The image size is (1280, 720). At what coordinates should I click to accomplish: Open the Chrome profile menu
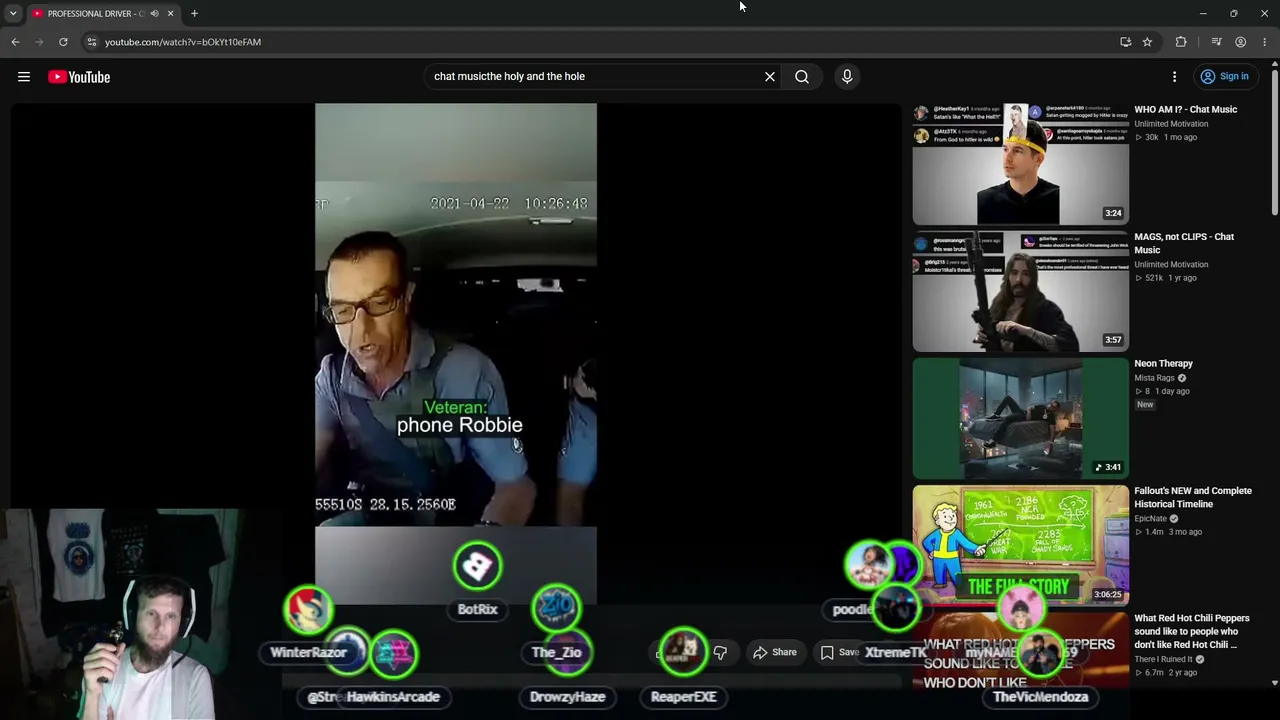pos(1240,42)
